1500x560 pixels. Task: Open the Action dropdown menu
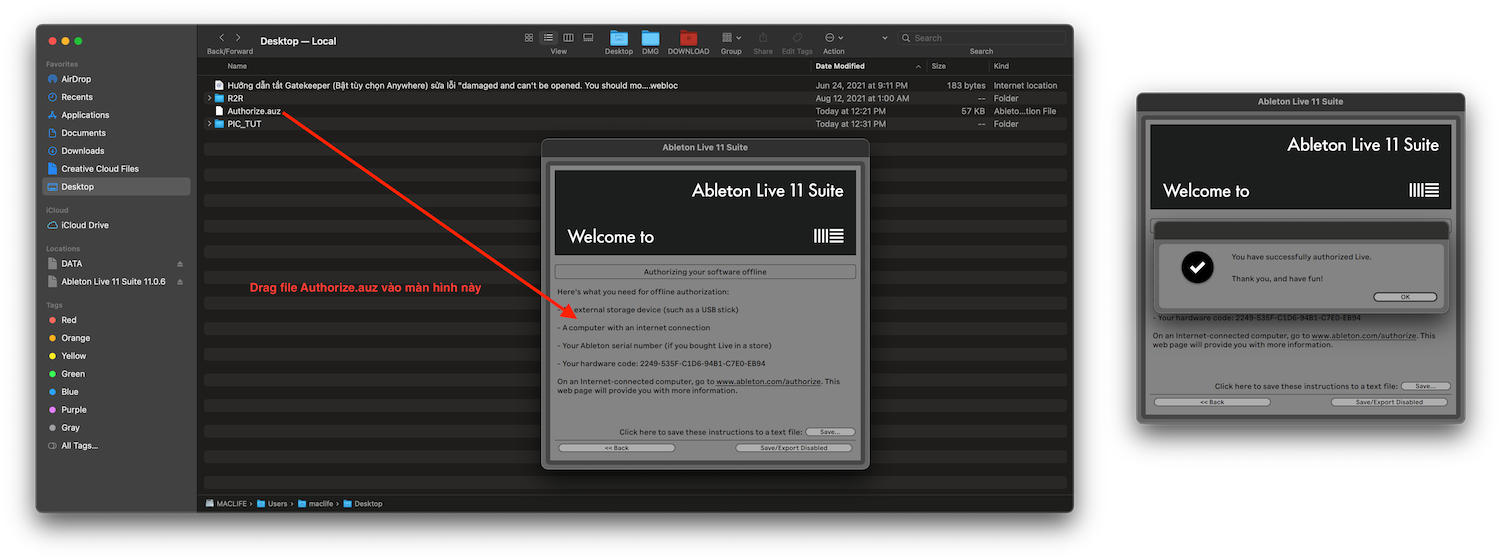pyautogui.click(x=834, y=38)
